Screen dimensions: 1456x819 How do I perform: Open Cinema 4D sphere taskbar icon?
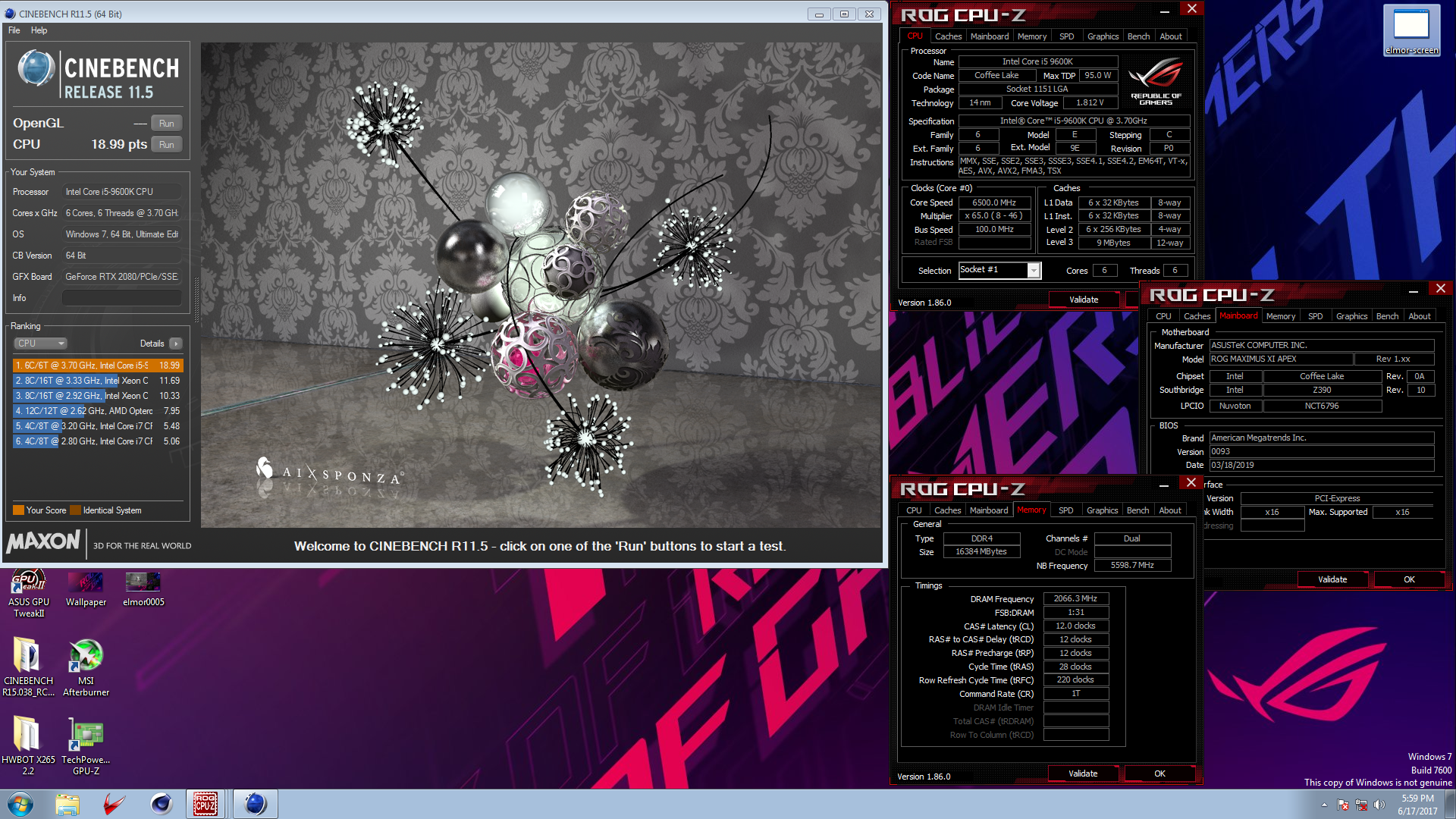point(161,804)
